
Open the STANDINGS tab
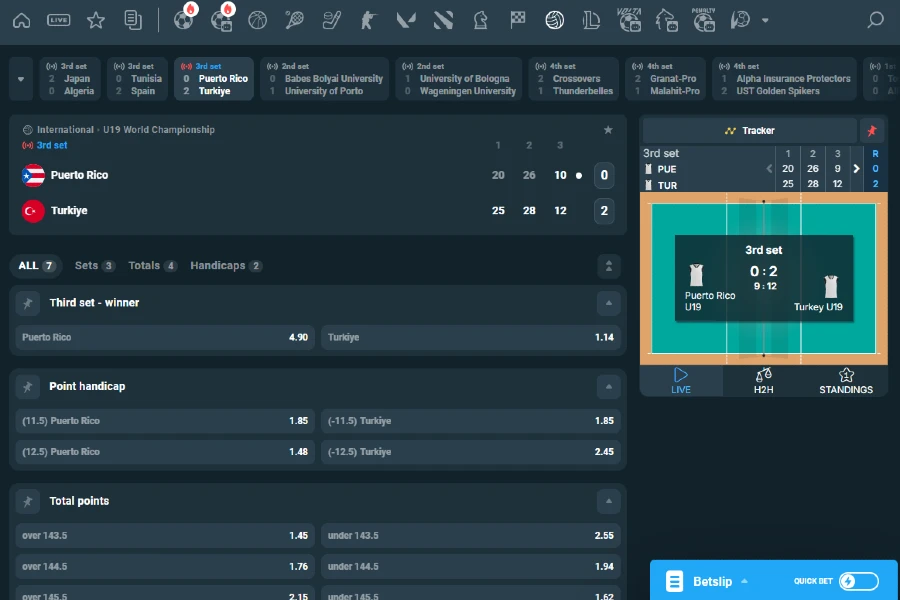846,381
